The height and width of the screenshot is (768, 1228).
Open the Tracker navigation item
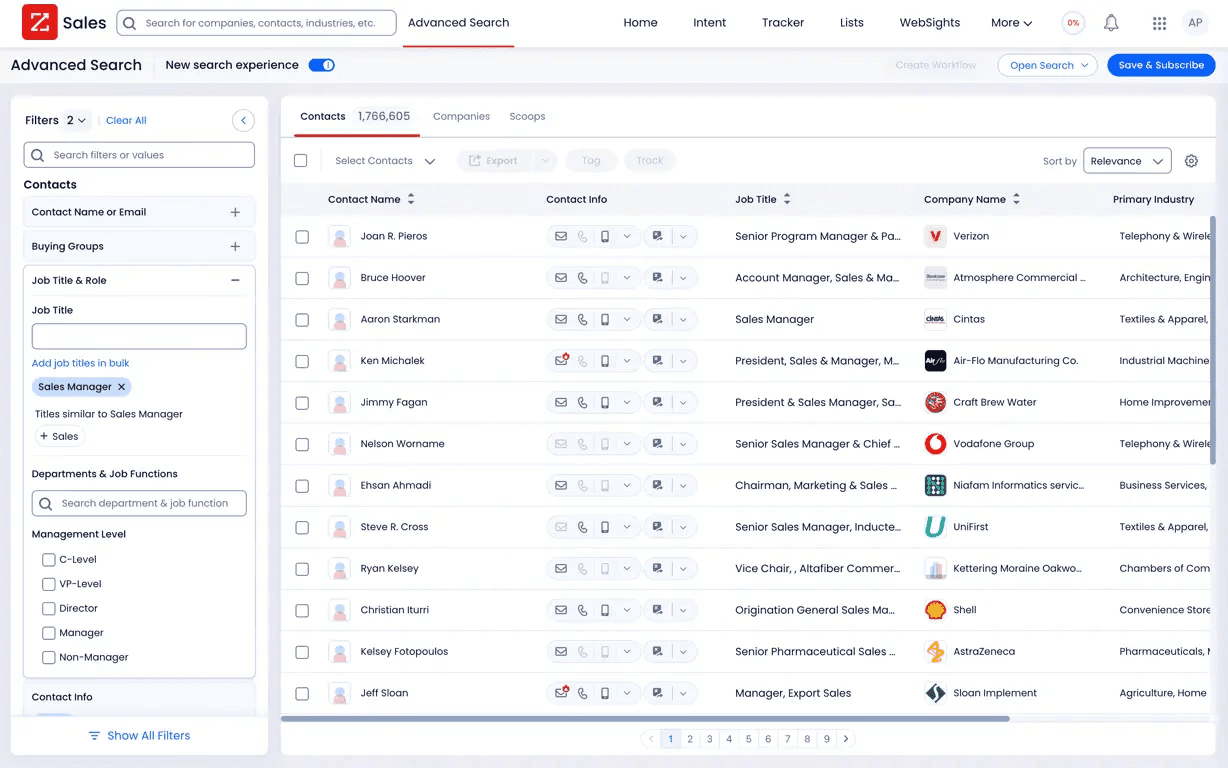(x=783, y=23)
